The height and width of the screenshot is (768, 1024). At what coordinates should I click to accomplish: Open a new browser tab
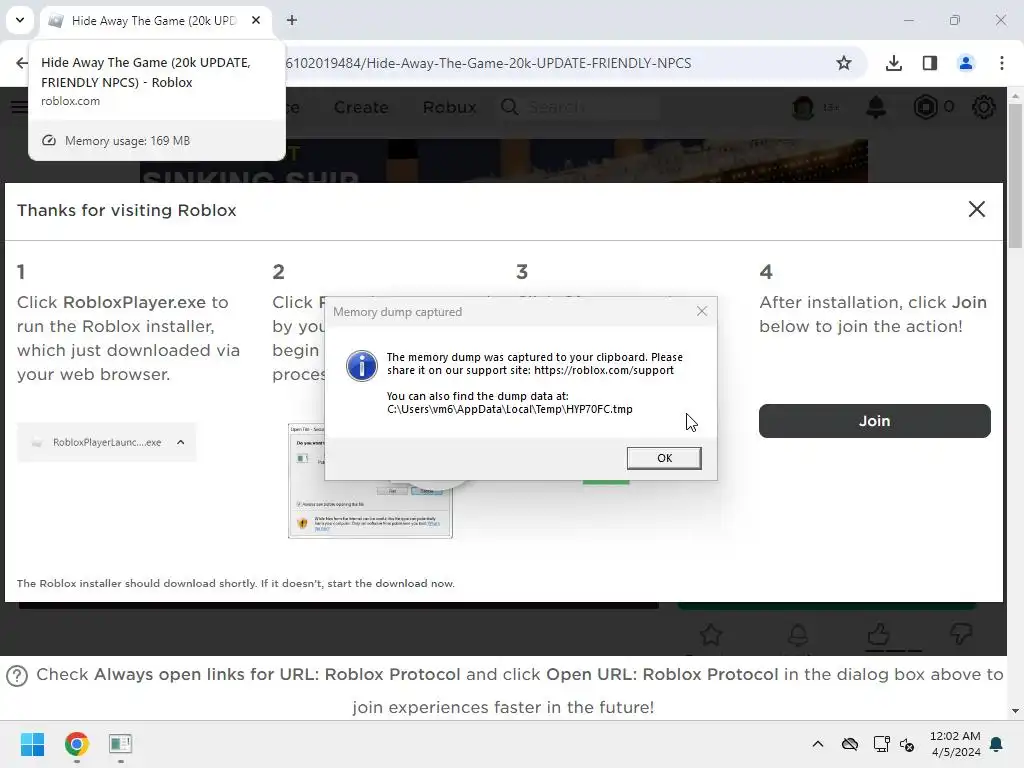tap(292, 20)
